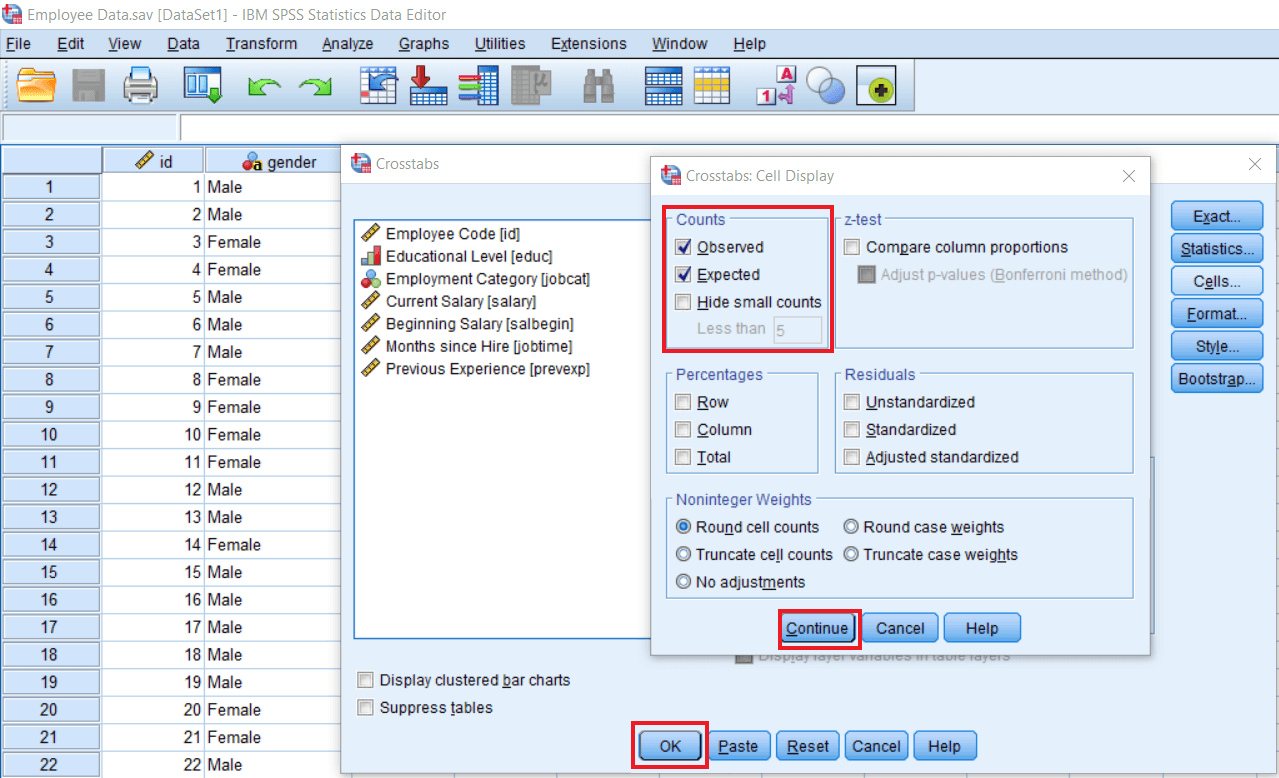Open the Graphs menu

point(424,44)
